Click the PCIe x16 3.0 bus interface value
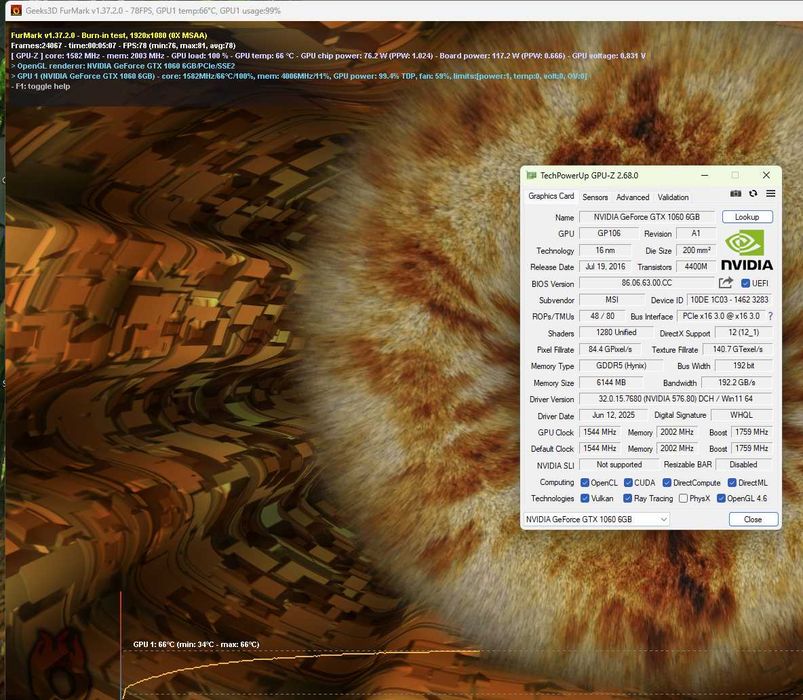 pos(721,316)
